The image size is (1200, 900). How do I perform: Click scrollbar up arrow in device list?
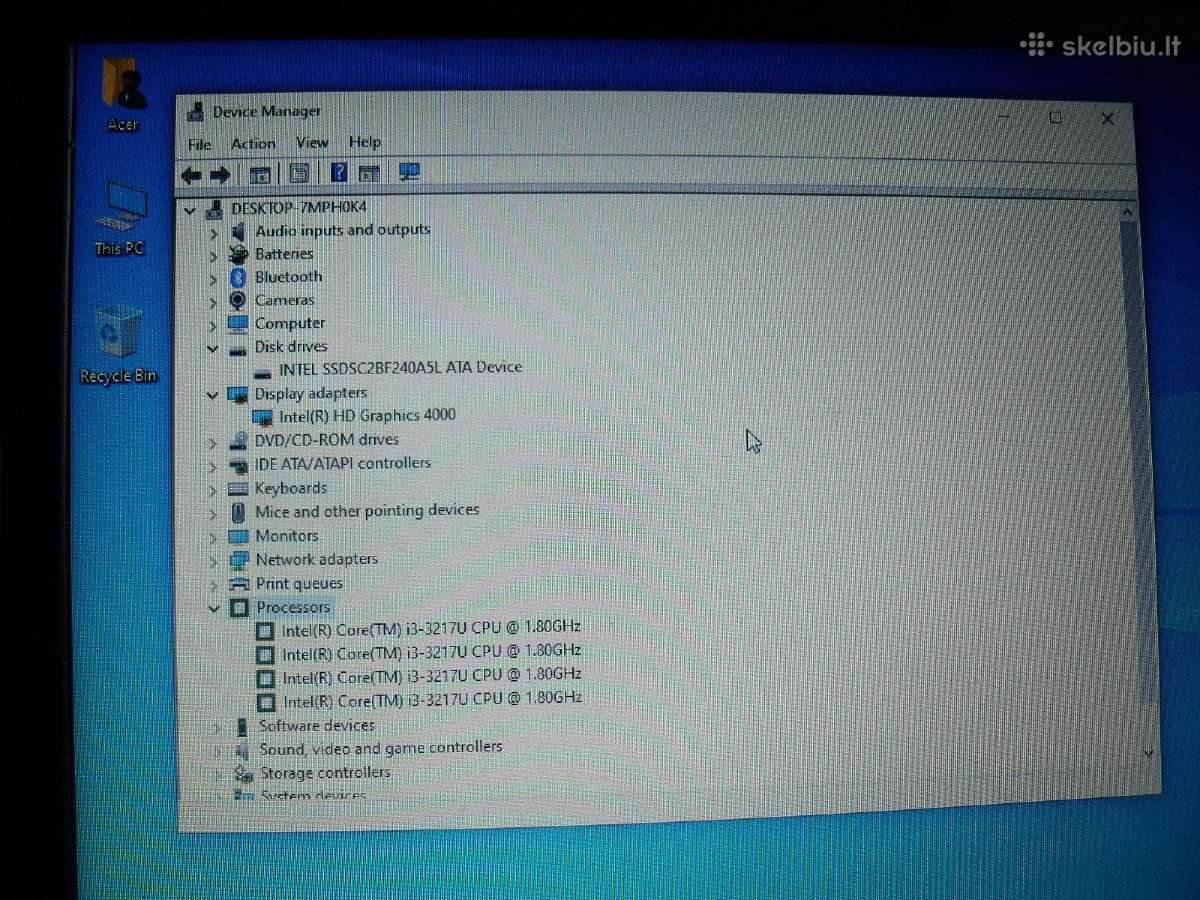click(1127, 213)
